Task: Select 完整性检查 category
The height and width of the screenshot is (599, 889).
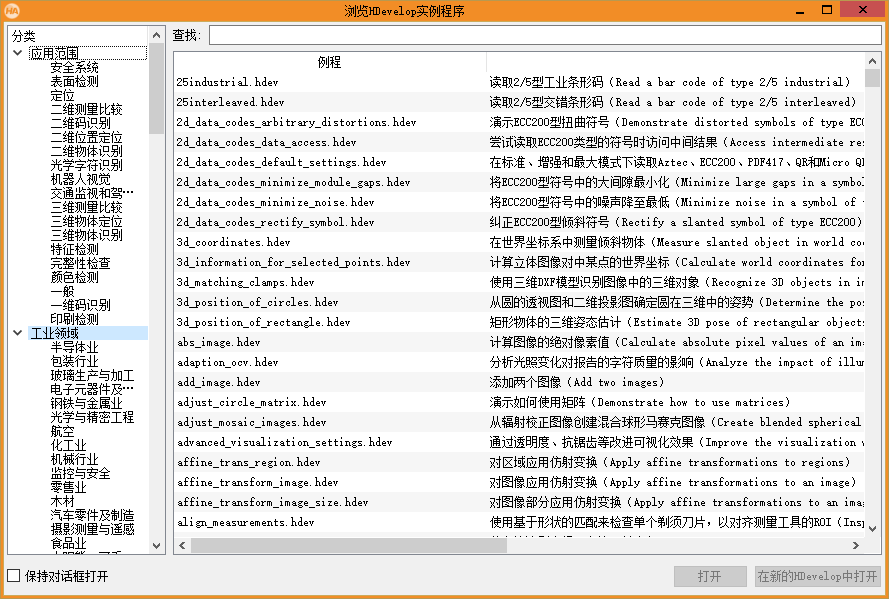Action: click(81, 263)
